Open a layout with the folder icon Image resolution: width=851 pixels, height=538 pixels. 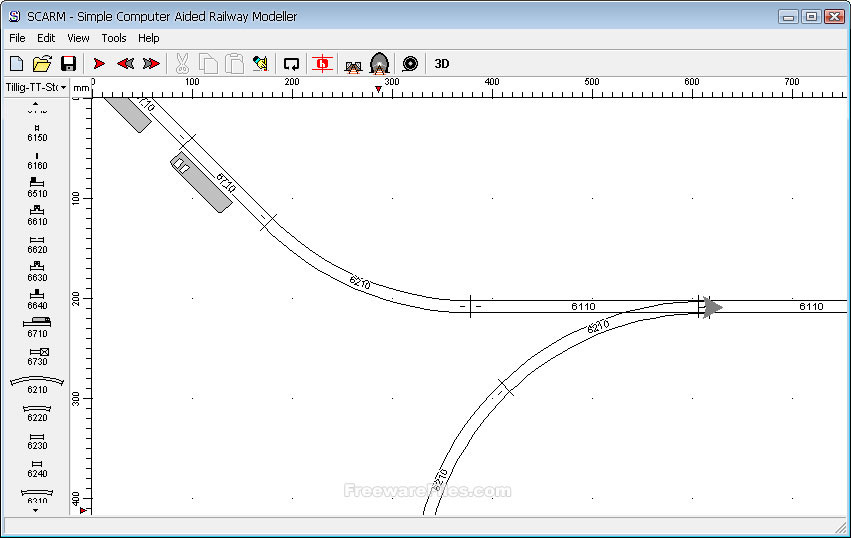click(42, 63)
